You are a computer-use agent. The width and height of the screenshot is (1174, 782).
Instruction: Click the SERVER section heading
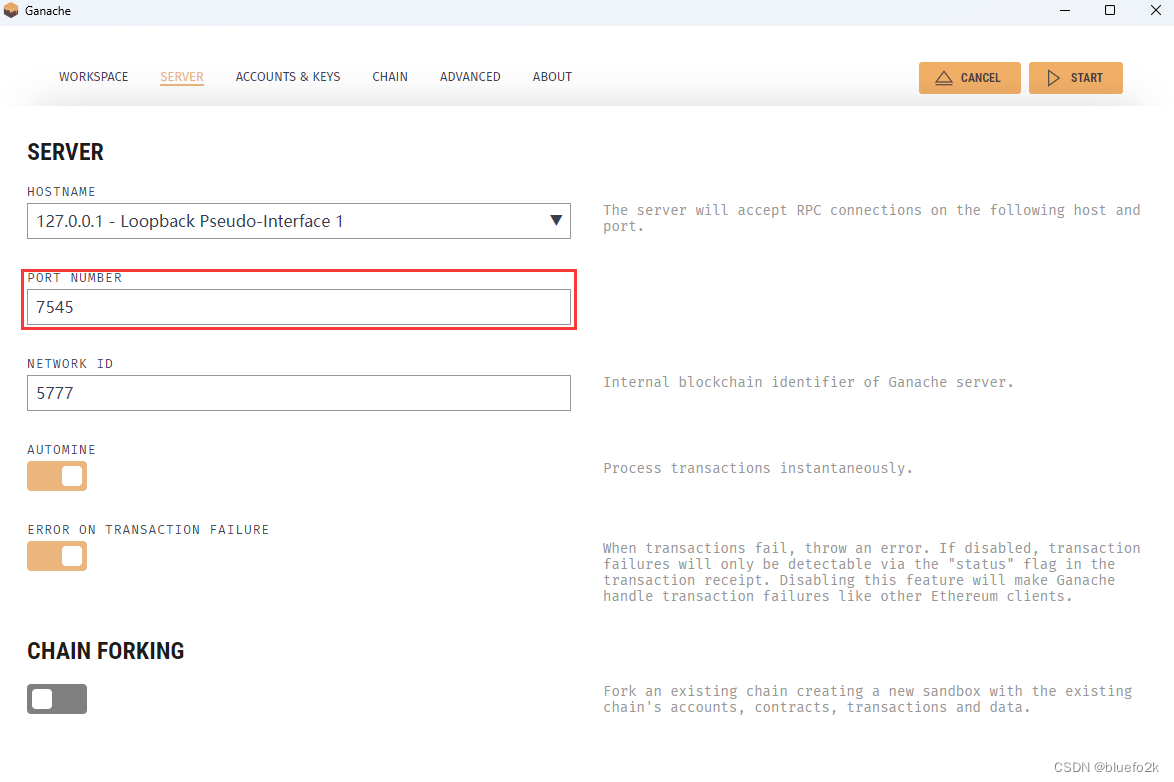(66, 152)
